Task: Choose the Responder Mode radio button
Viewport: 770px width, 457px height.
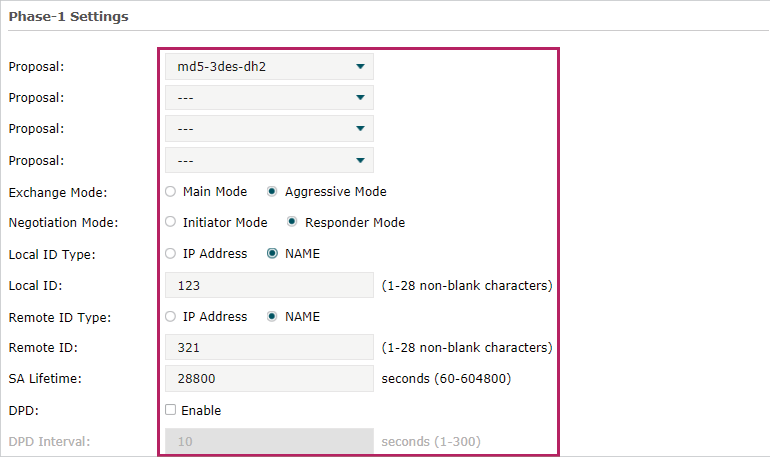Action: (292, 222)
